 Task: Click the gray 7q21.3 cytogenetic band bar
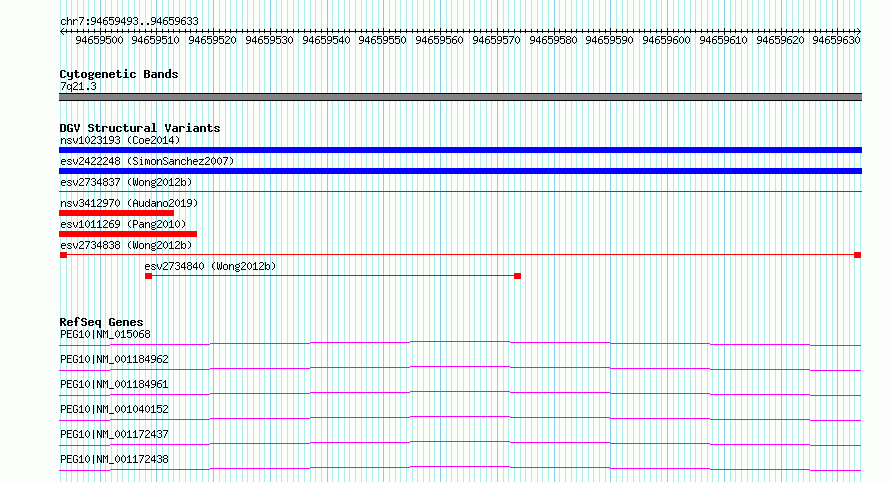coord(460,97)
